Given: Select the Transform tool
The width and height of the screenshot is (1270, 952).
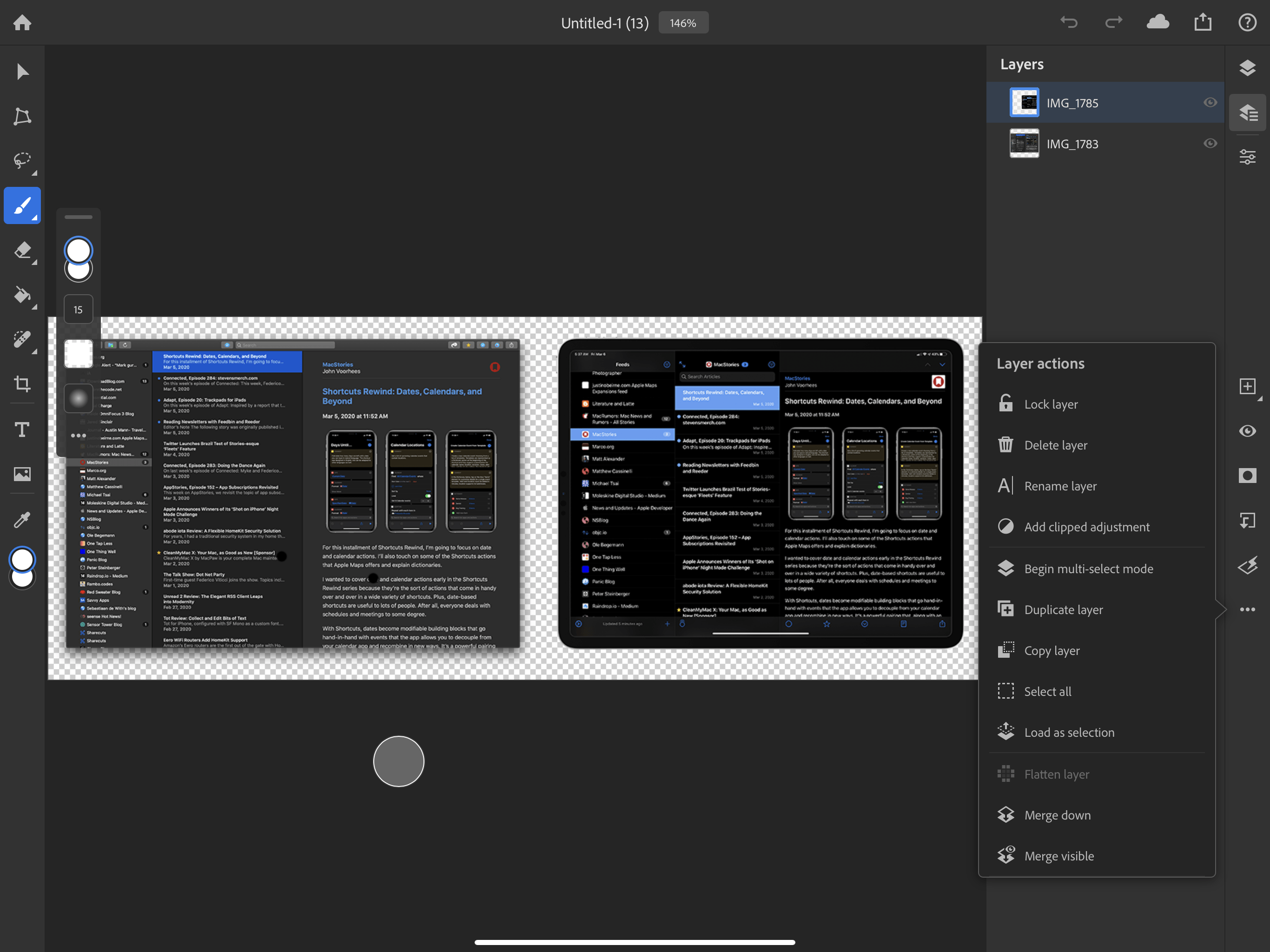Looking at the screenshot, I should click(x=22, y=117).
